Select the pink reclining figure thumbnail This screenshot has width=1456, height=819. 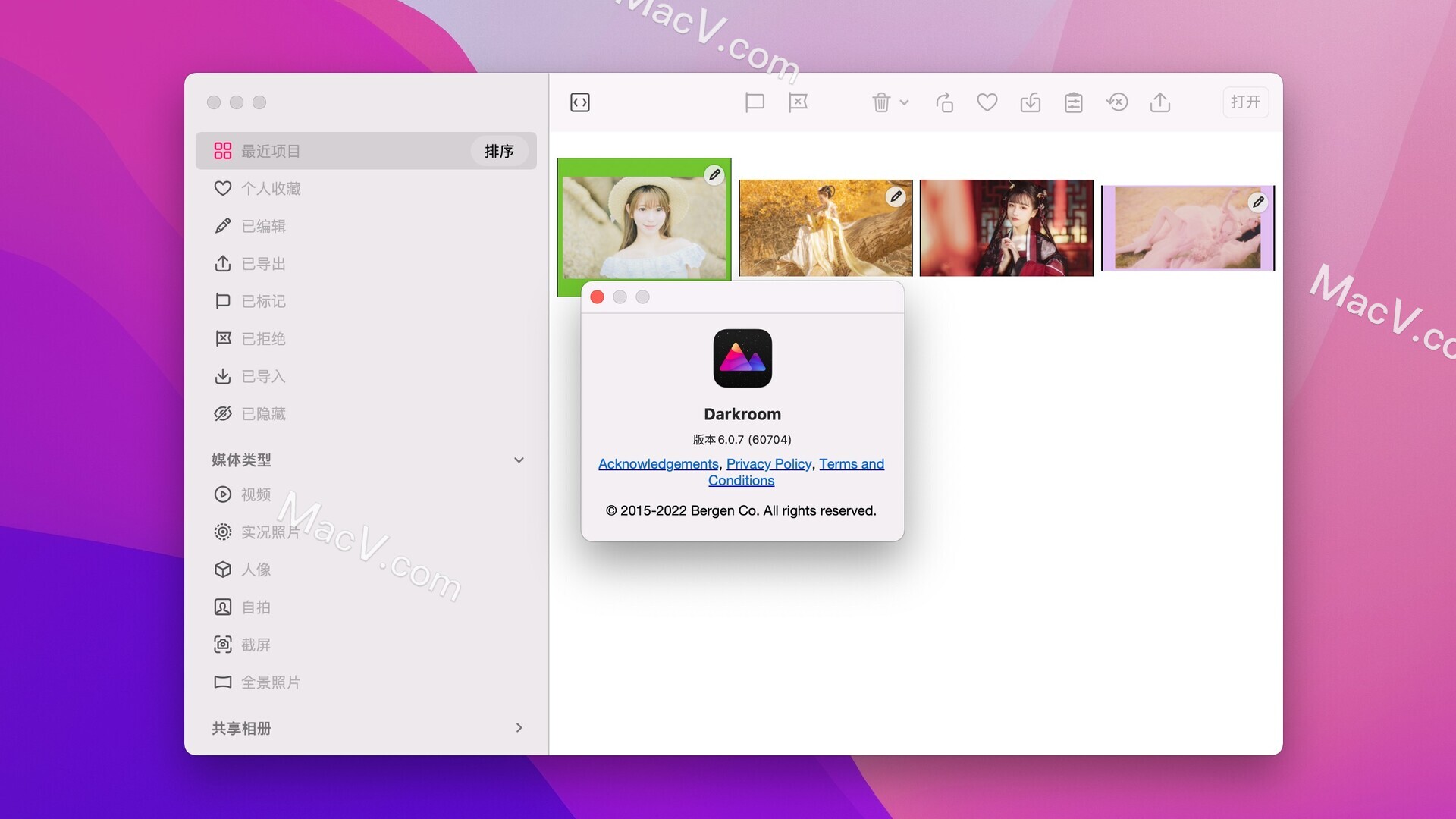[1188, 228]
